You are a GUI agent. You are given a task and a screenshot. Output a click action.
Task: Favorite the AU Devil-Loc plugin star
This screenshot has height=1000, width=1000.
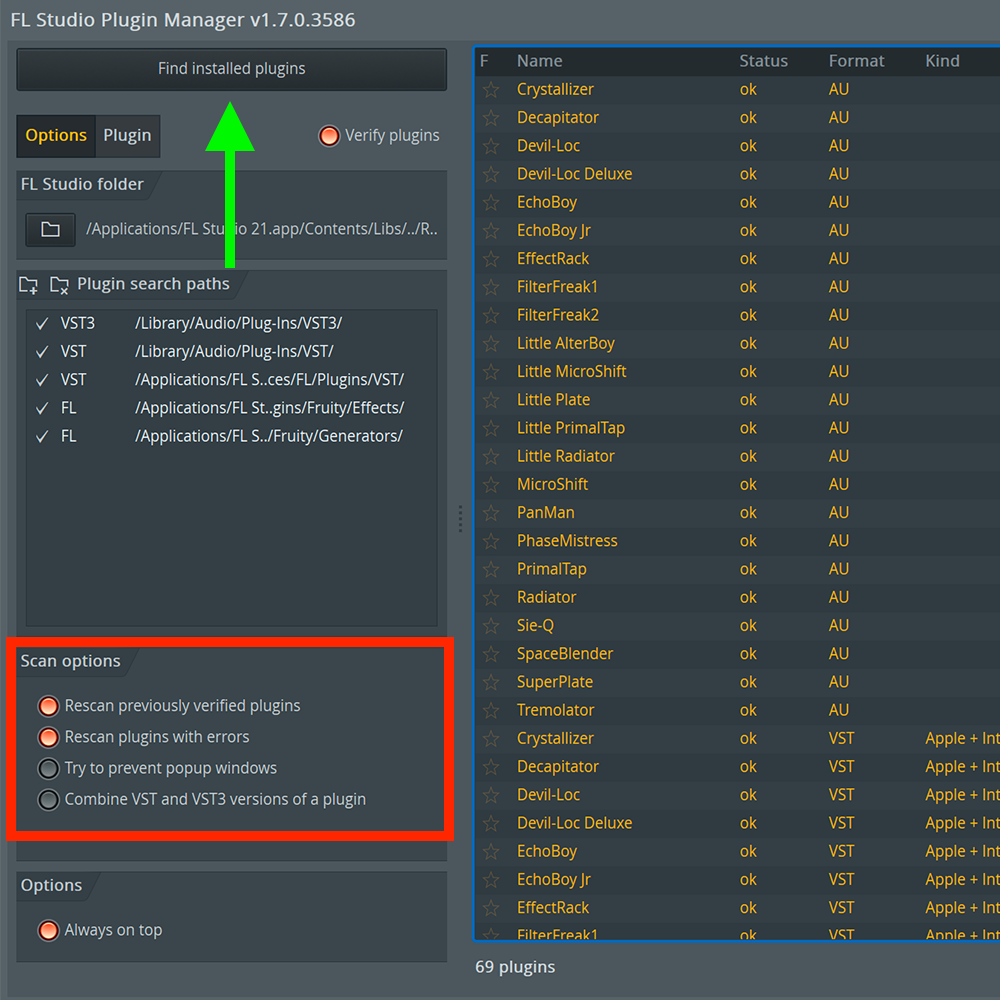click(x=491, y=146)
